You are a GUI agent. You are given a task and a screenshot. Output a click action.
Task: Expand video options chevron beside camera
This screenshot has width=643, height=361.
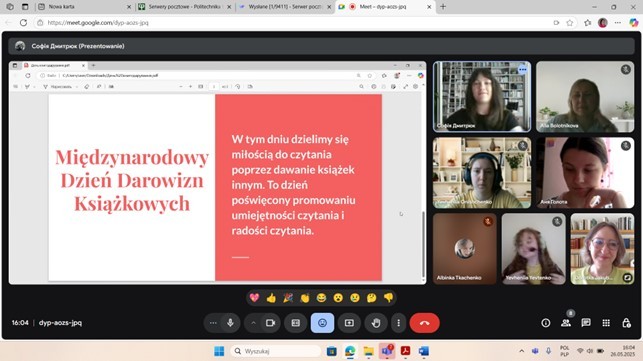click(x=253, y=323)
